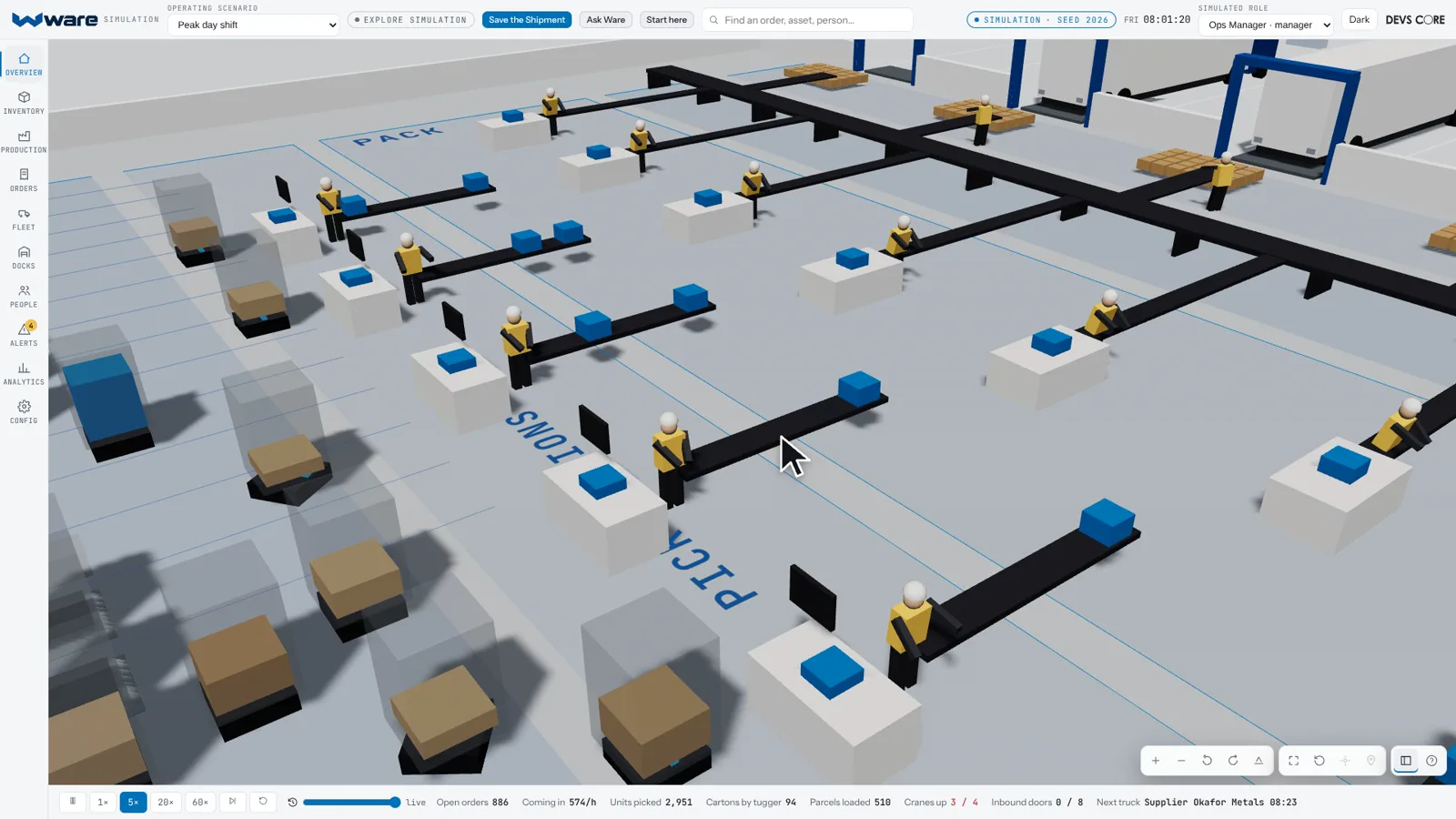Open the help question mark icon
The height and width of the screenshot is (819, 1456).
click(1431, 761)
